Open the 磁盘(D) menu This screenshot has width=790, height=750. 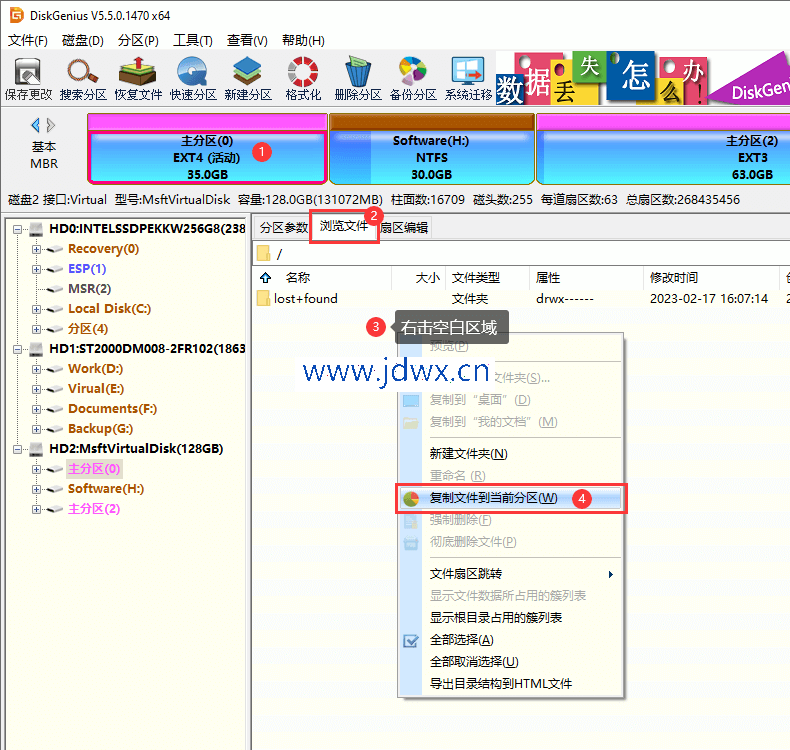tap(83, 40)
